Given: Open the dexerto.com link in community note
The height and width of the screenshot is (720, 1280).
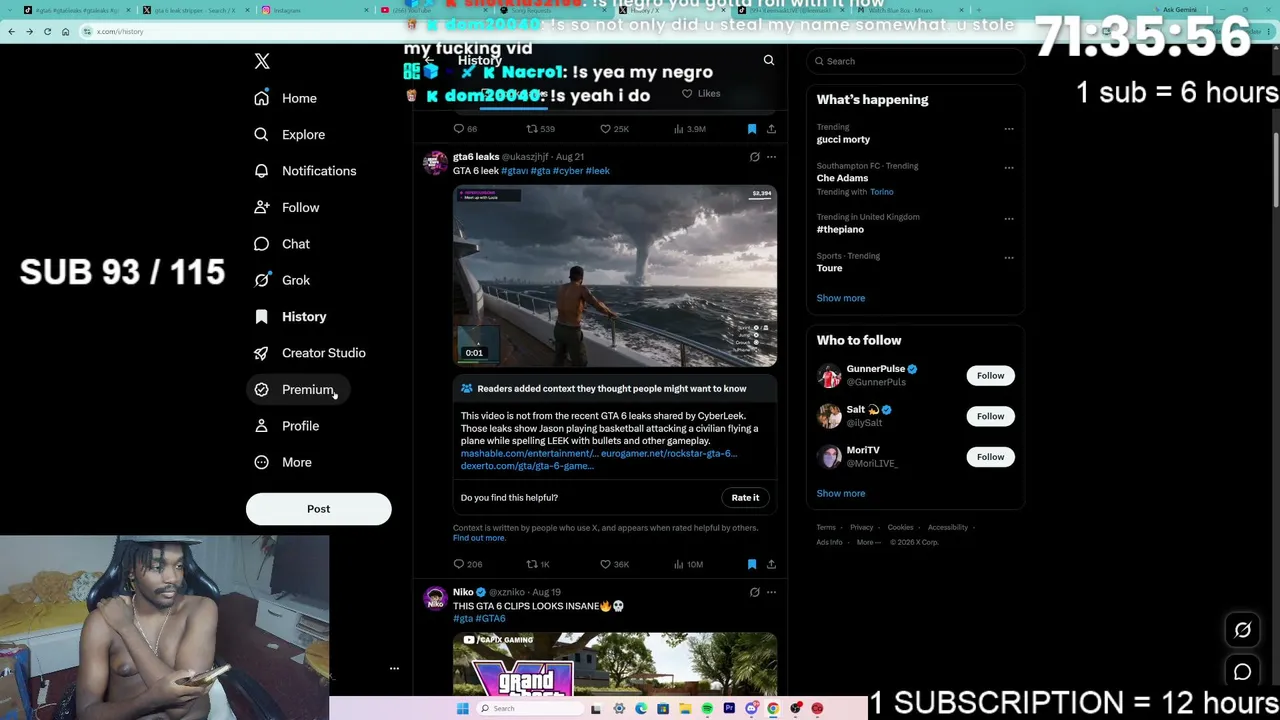Looking at the screenshot, I should 527,466.
